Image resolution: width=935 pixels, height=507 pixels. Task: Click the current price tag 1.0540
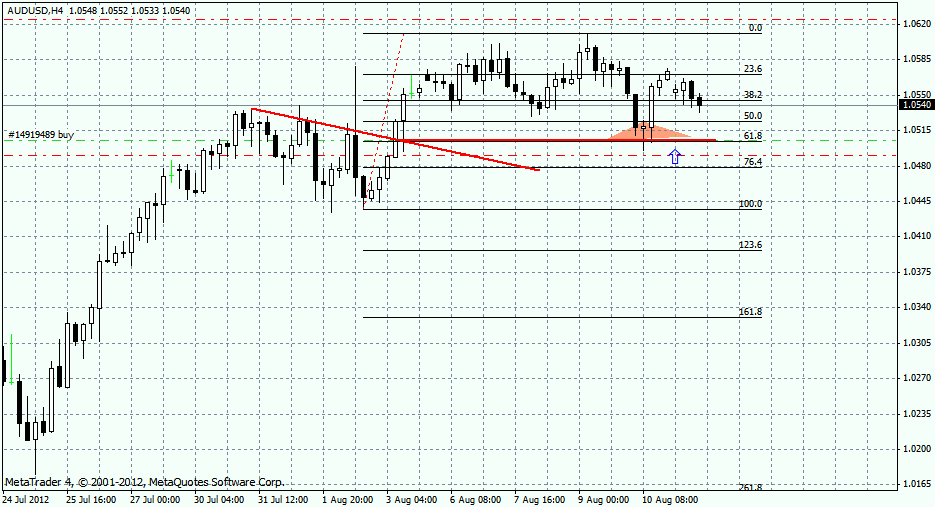coord(917,105)
